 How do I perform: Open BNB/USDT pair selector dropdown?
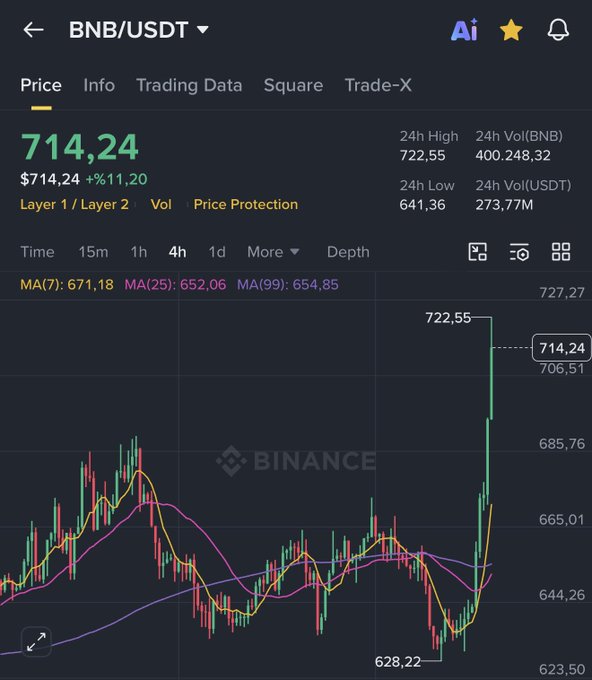click(139, 30)
